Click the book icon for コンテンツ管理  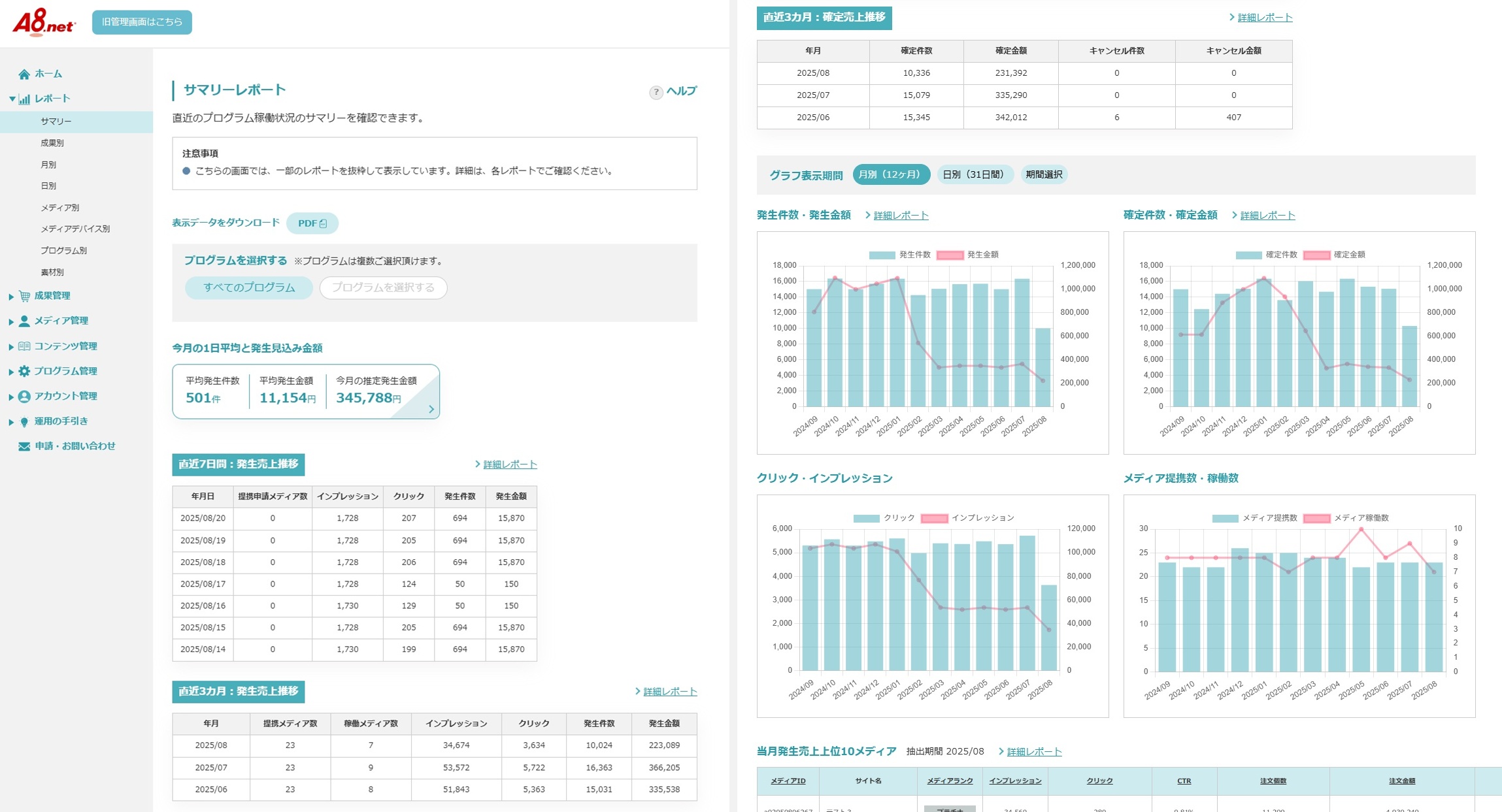[24, 346]
